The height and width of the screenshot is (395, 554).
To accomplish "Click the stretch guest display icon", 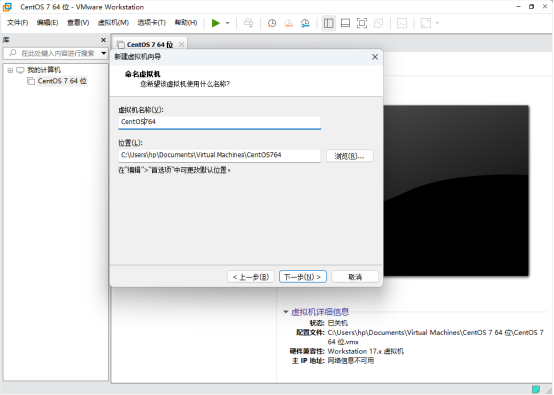I will click(426, 23).
